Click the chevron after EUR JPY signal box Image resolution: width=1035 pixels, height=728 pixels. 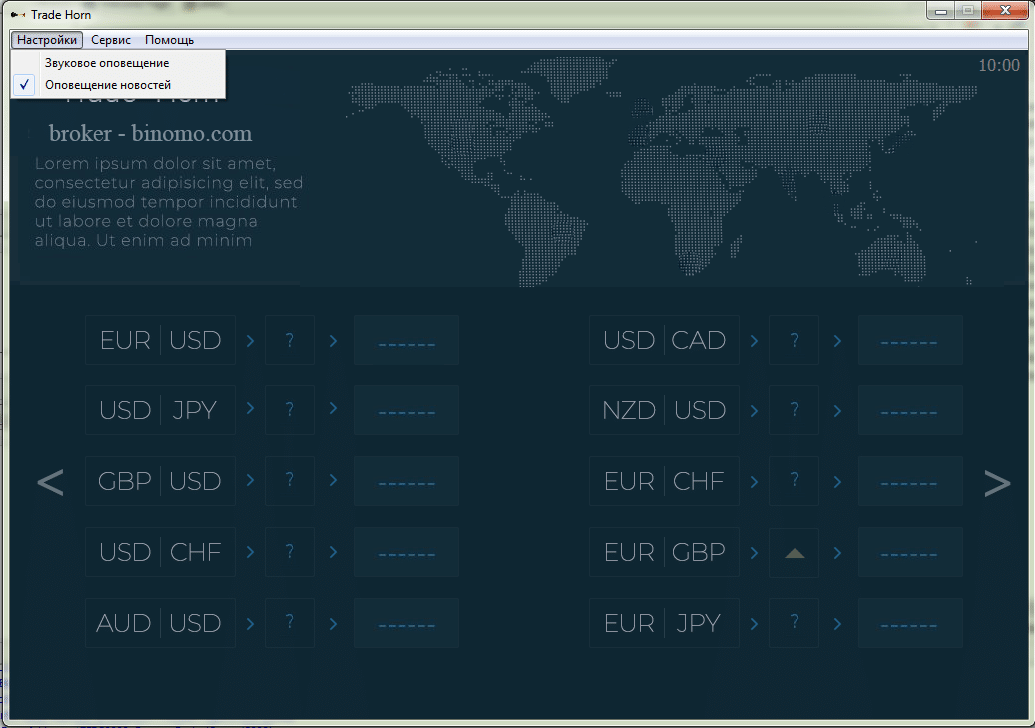tap(837, 624)
